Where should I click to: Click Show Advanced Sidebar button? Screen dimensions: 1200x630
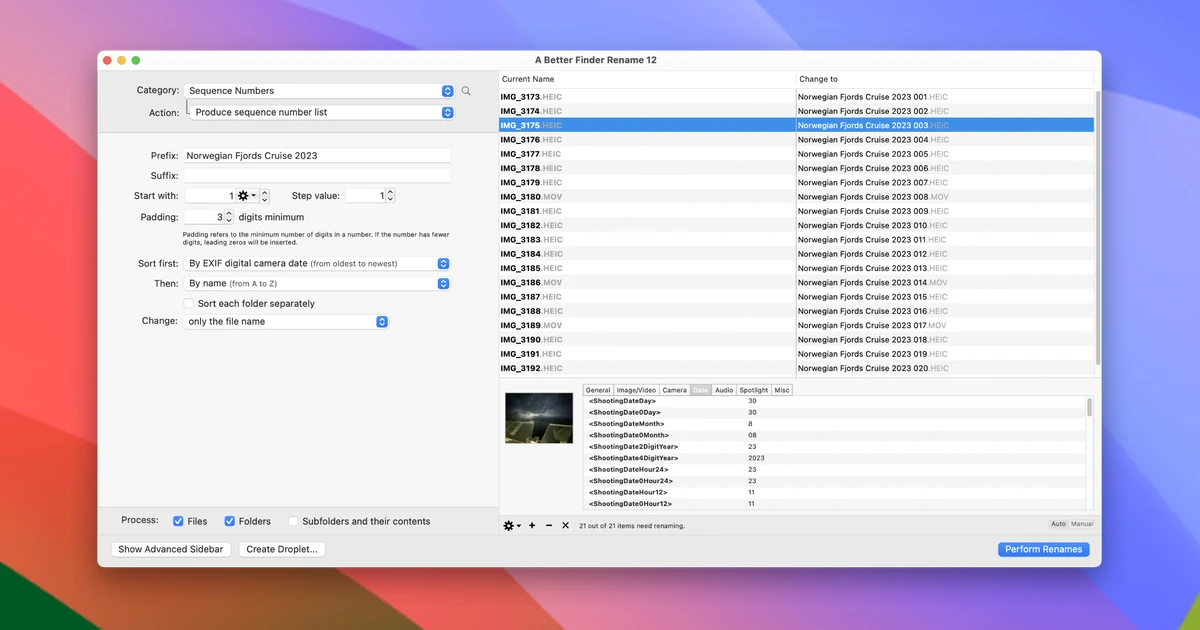point(172,549)
